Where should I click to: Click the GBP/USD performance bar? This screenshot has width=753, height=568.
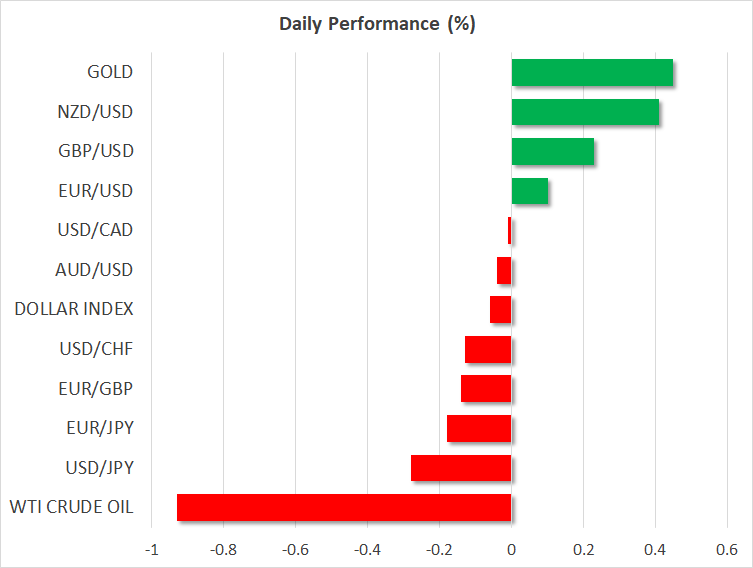(553, 152)
